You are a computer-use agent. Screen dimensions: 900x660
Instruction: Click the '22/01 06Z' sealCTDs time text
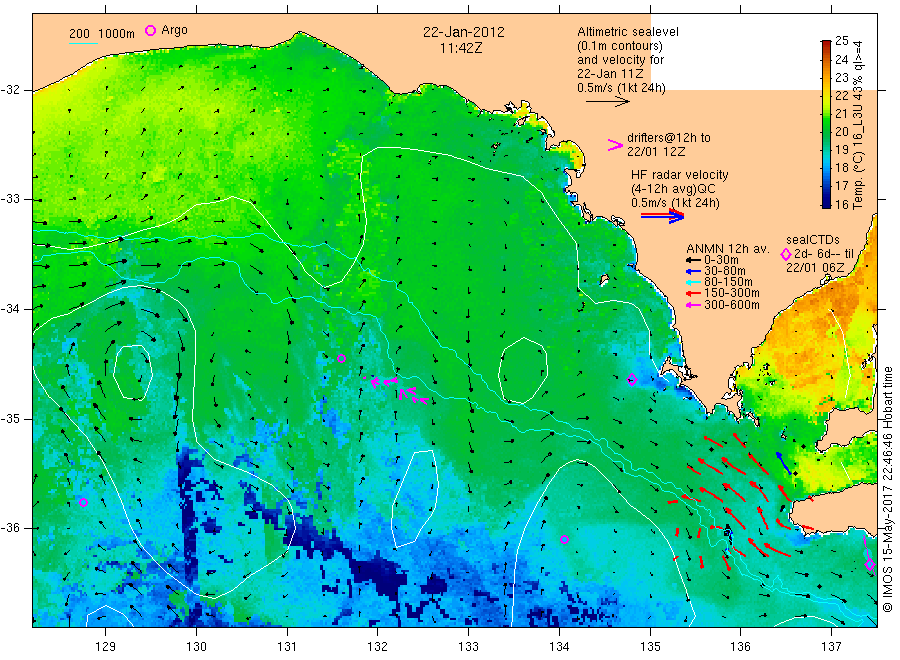[x=815, y=268]
